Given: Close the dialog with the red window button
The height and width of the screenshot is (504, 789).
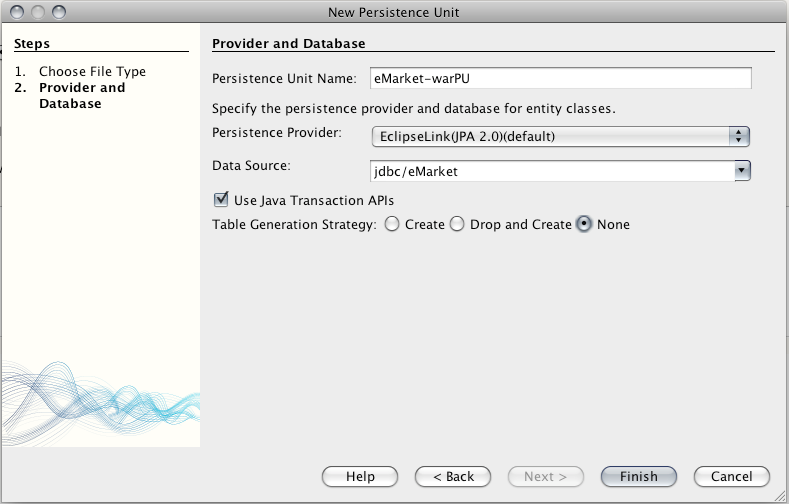Looking at the screenshot, I should [17, 12].
